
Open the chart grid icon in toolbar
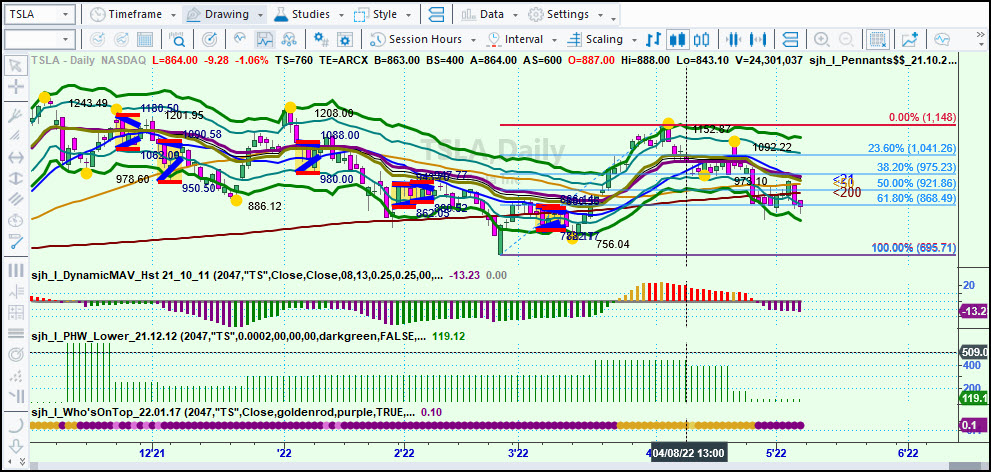[x=145, y=39]
